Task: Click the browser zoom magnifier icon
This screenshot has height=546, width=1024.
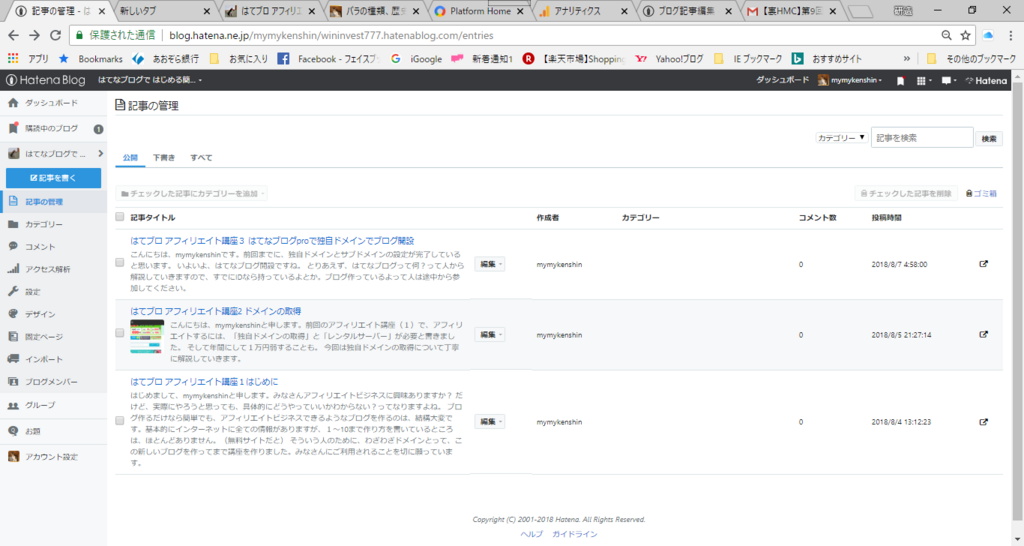Action: tap(946, 35)
